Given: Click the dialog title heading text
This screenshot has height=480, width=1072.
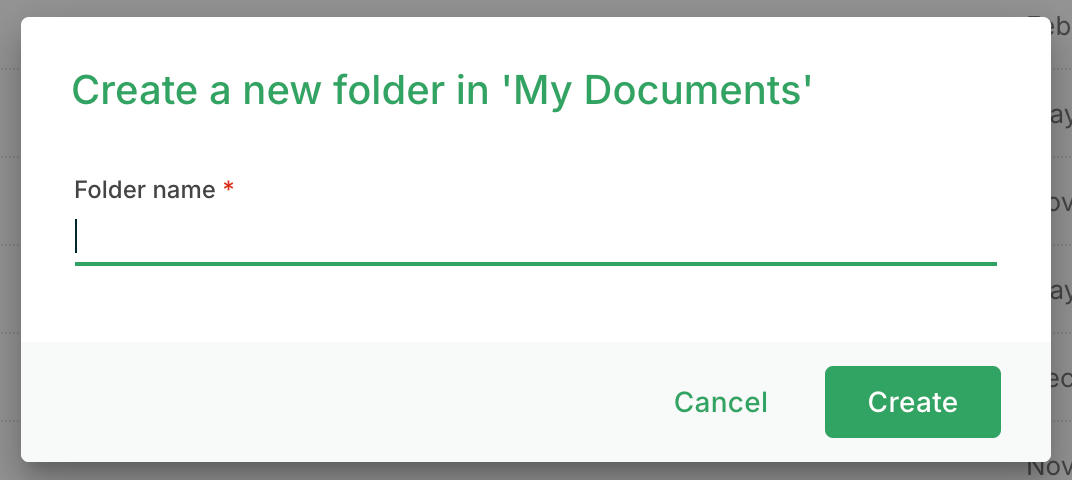Looking at the screenshot, I should pos(441,90).
